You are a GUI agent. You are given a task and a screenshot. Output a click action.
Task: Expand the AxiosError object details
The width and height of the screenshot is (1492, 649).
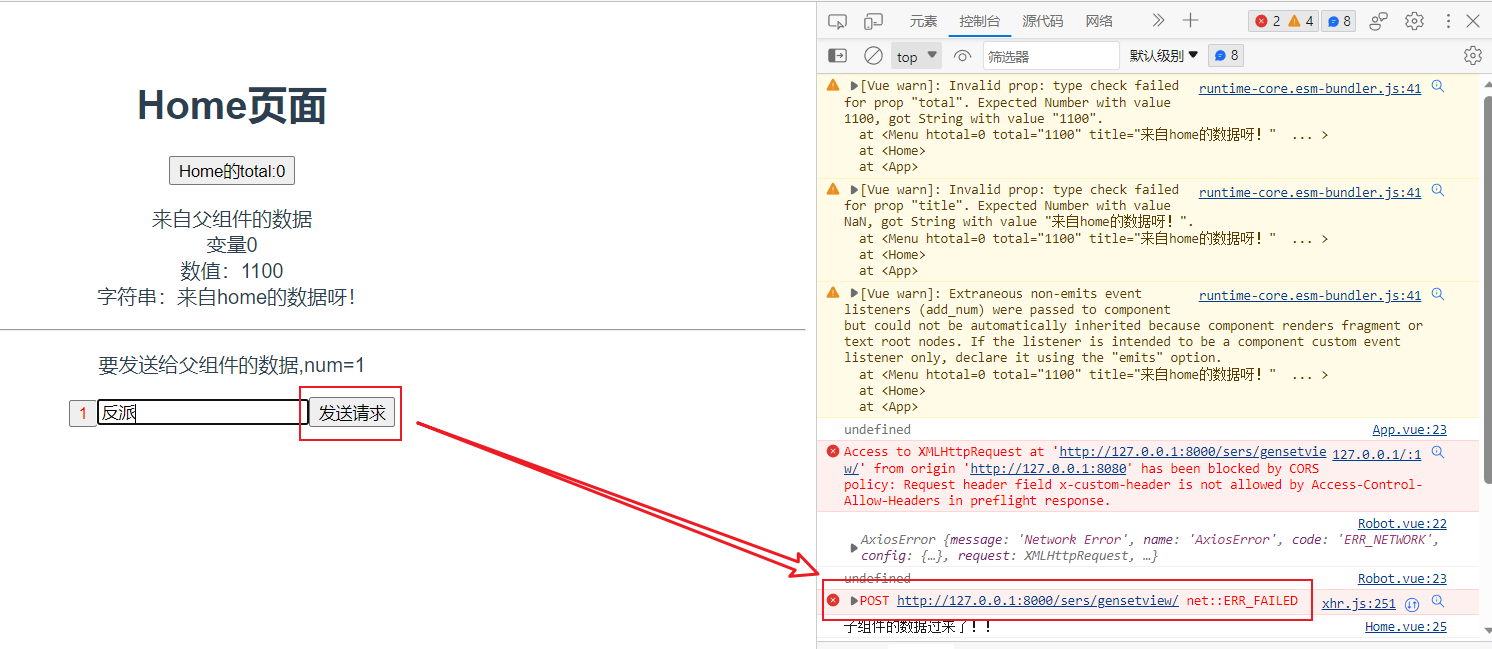pyautogui.click(x=853, y=547)
